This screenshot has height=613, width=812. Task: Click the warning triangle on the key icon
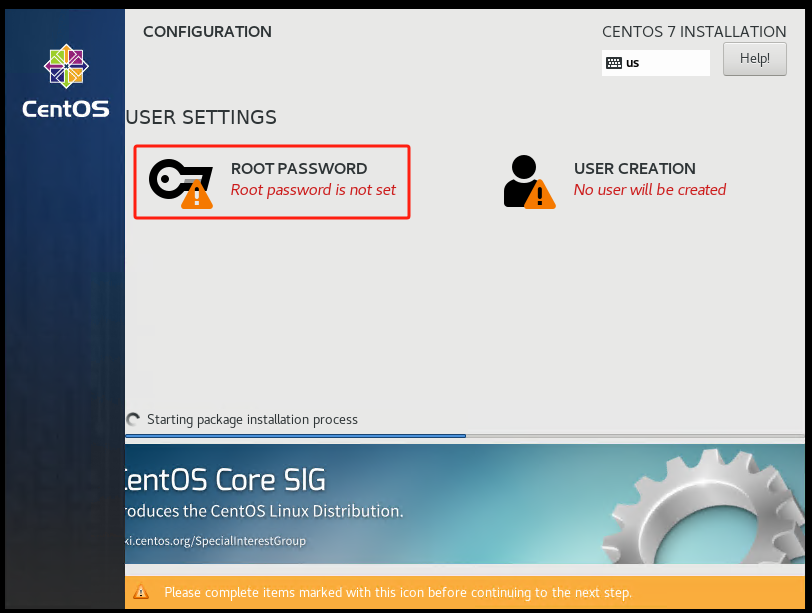point(197,194)
